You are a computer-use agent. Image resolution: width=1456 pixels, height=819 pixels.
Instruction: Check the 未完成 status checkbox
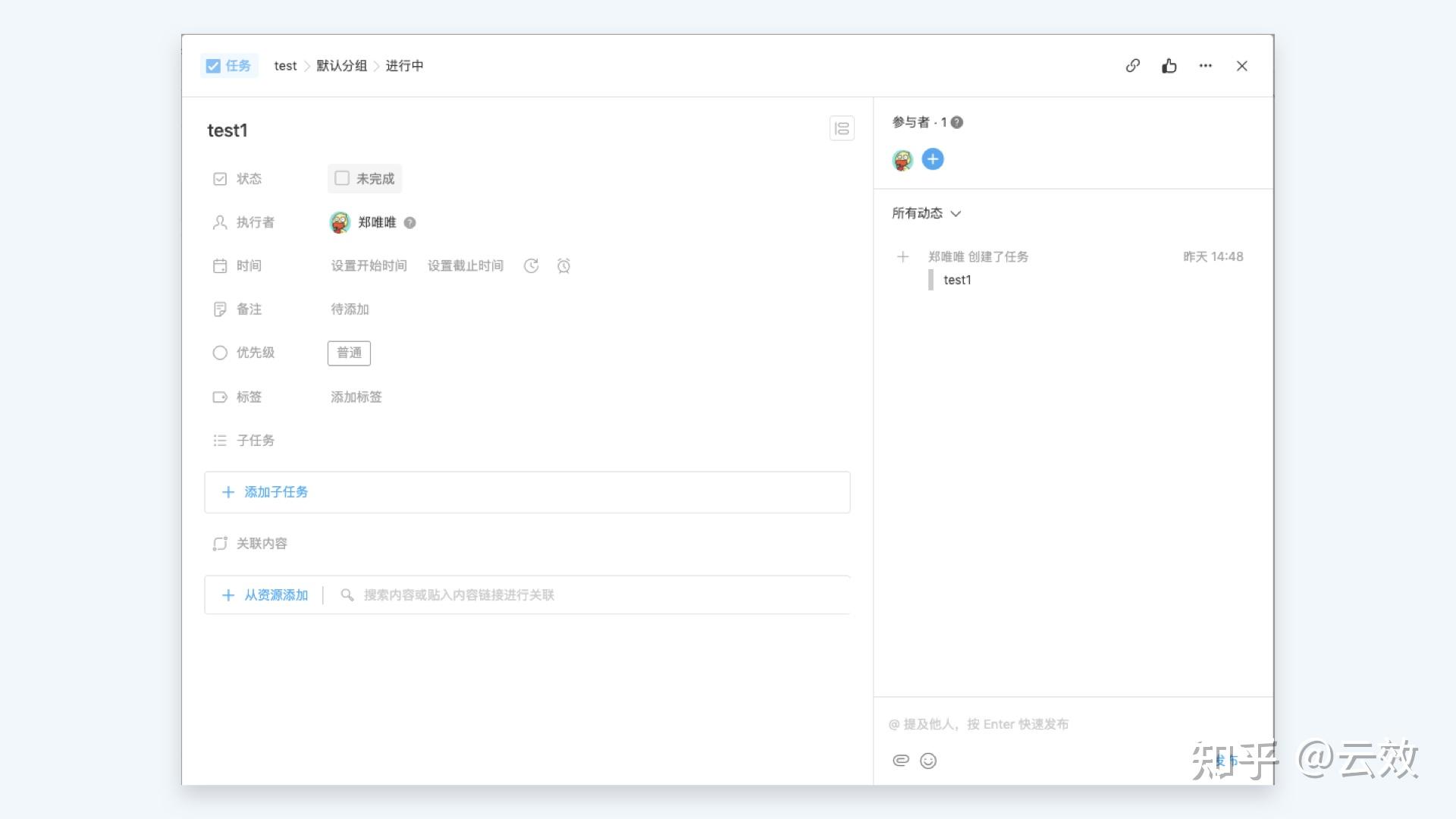342,178
